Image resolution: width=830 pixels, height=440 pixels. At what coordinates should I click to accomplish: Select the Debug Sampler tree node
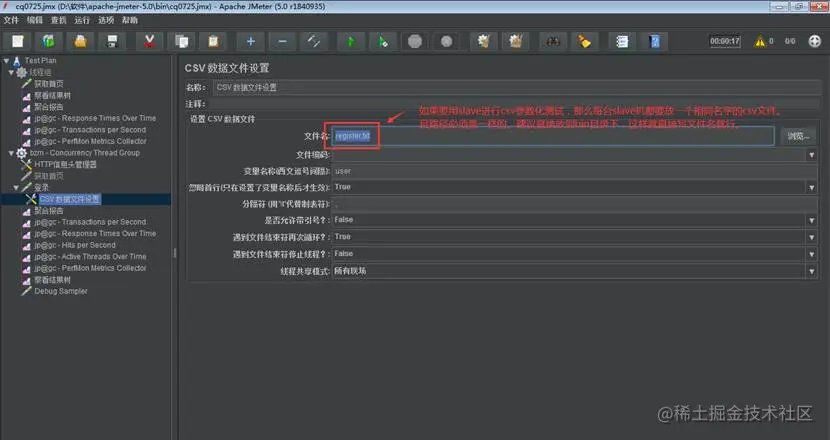[61, 291]
